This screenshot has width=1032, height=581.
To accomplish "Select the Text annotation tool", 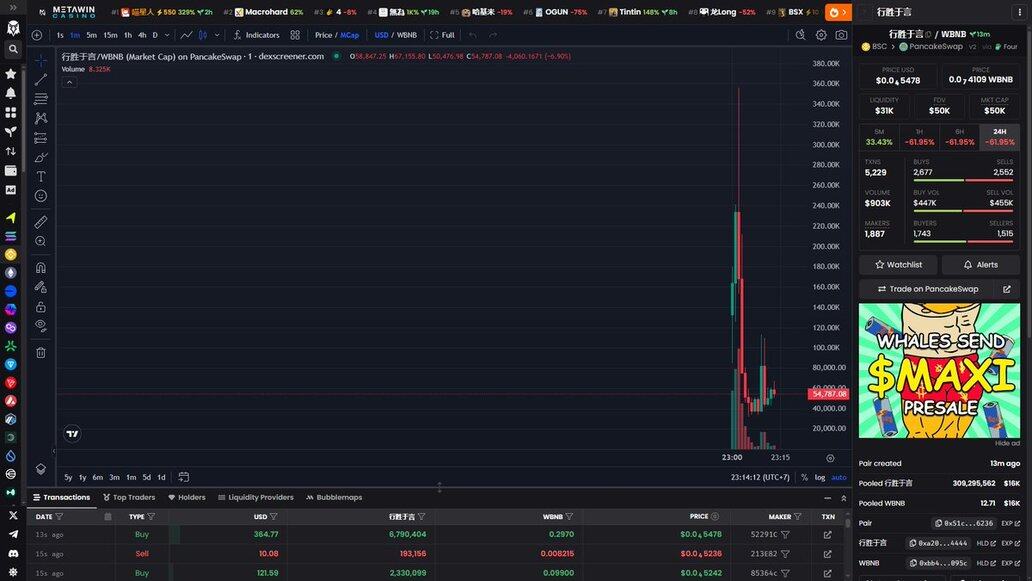I will (41, 176).
